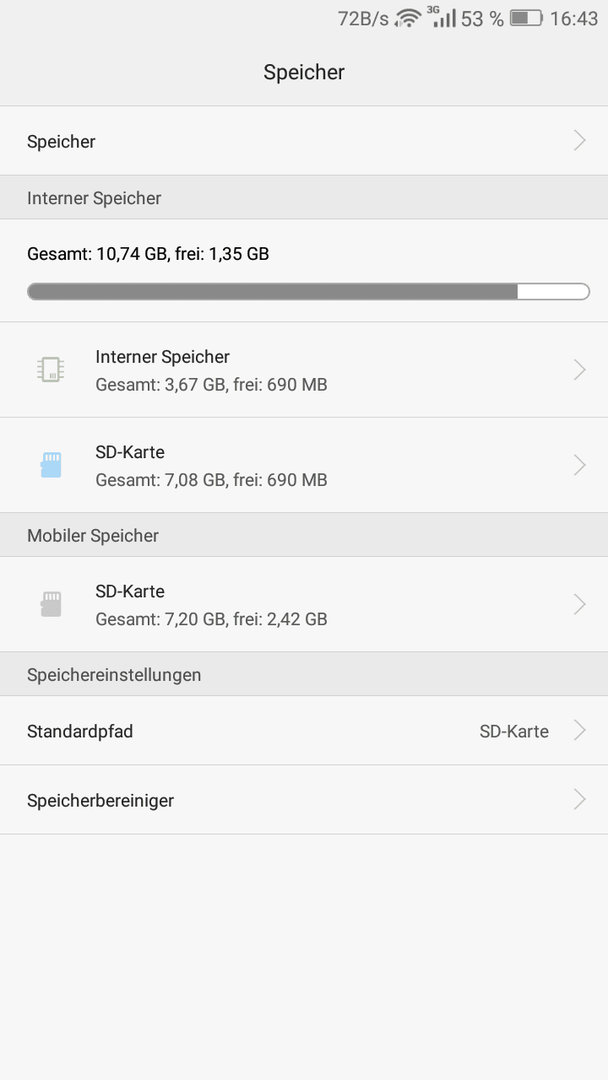
Task: Tap the Wi-Fi status icon
Action: (408, 19)
